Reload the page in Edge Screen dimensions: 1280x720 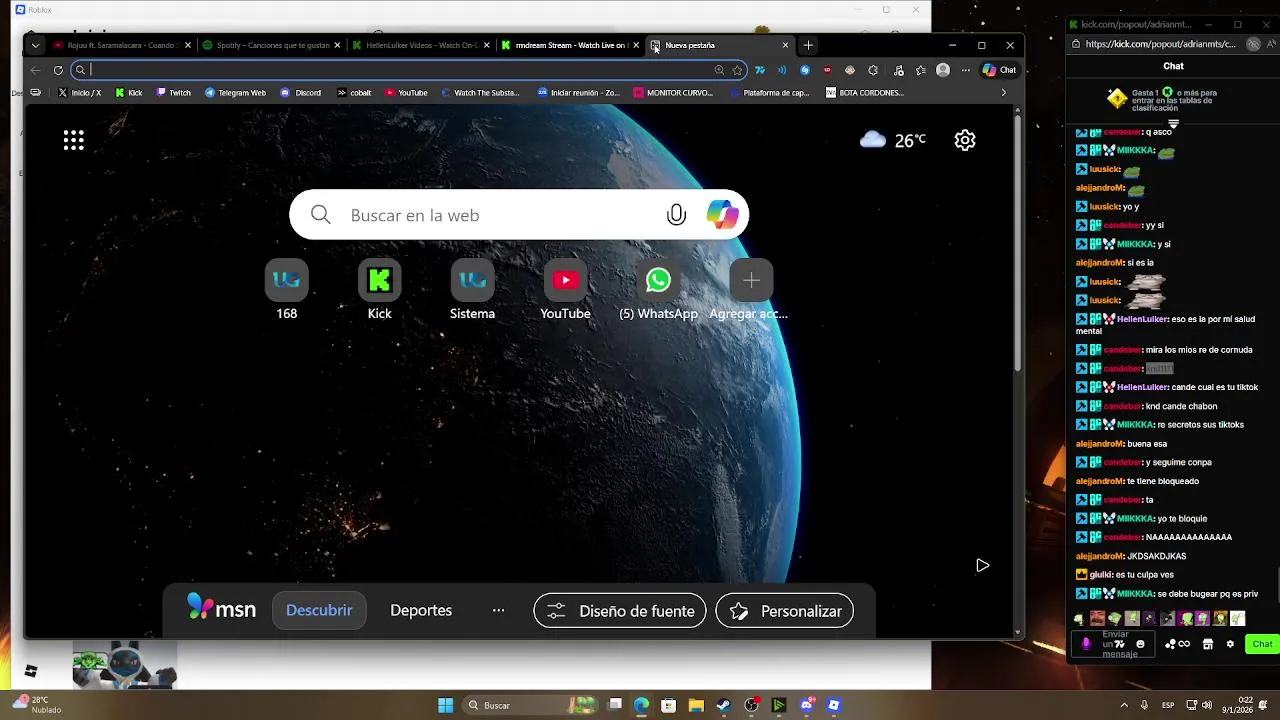(x=58, y=70)
